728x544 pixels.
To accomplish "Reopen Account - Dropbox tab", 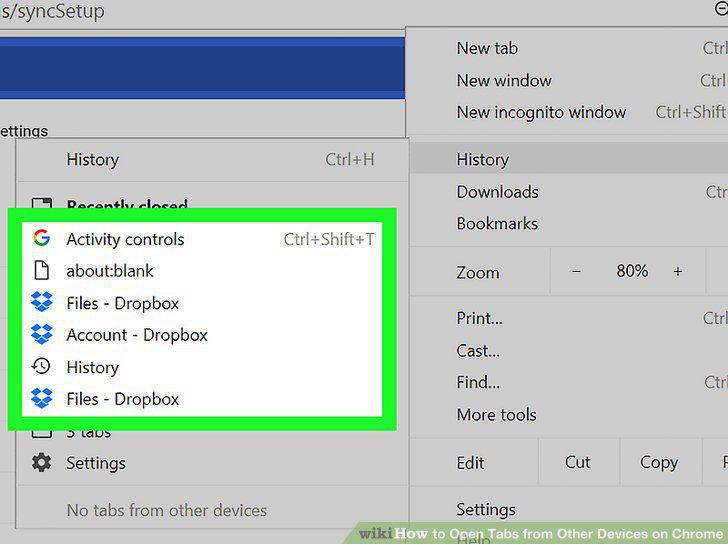I will click(202, 335).
